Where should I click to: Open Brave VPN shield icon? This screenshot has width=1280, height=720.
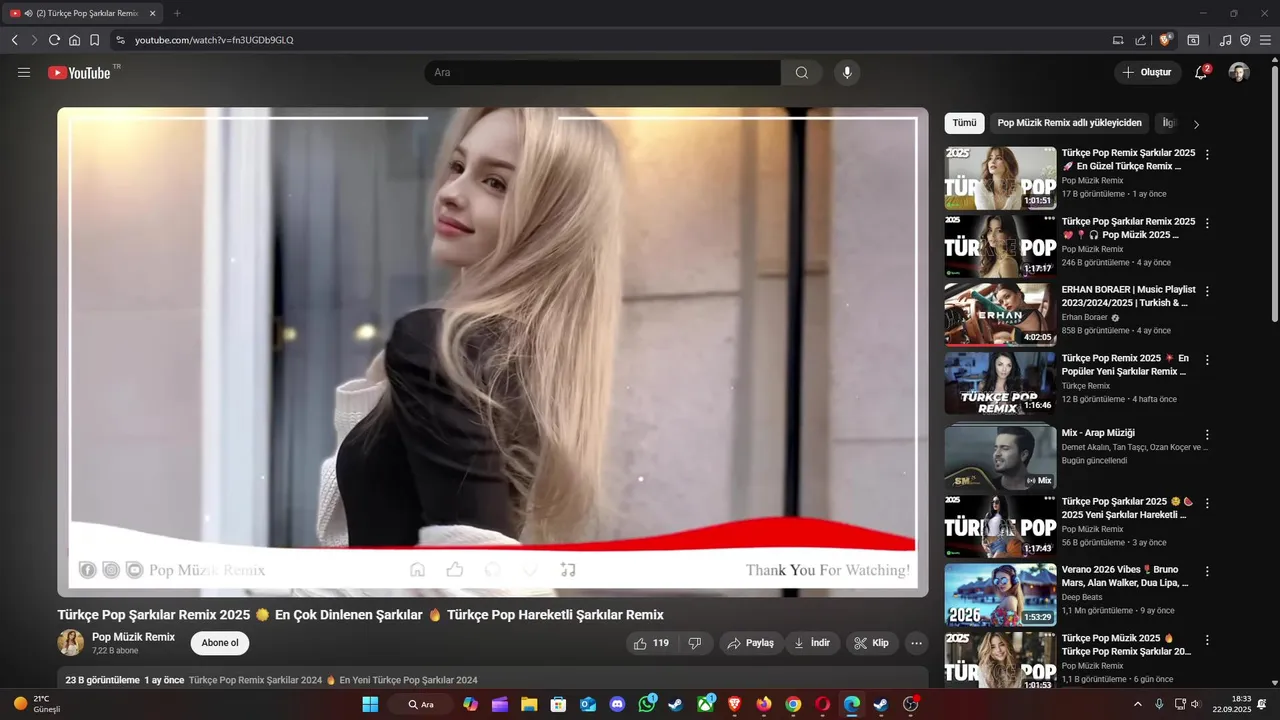1245,40
